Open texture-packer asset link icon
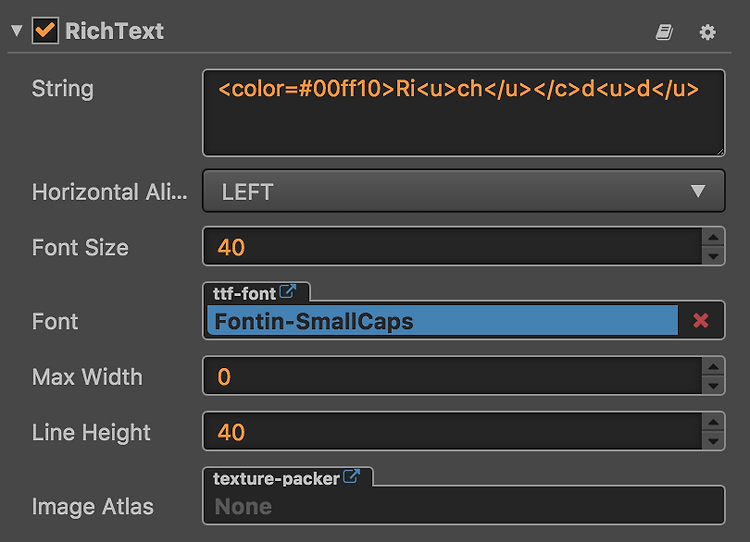The image size is (750, 542). pyautogui.click(x=351, y=476)
